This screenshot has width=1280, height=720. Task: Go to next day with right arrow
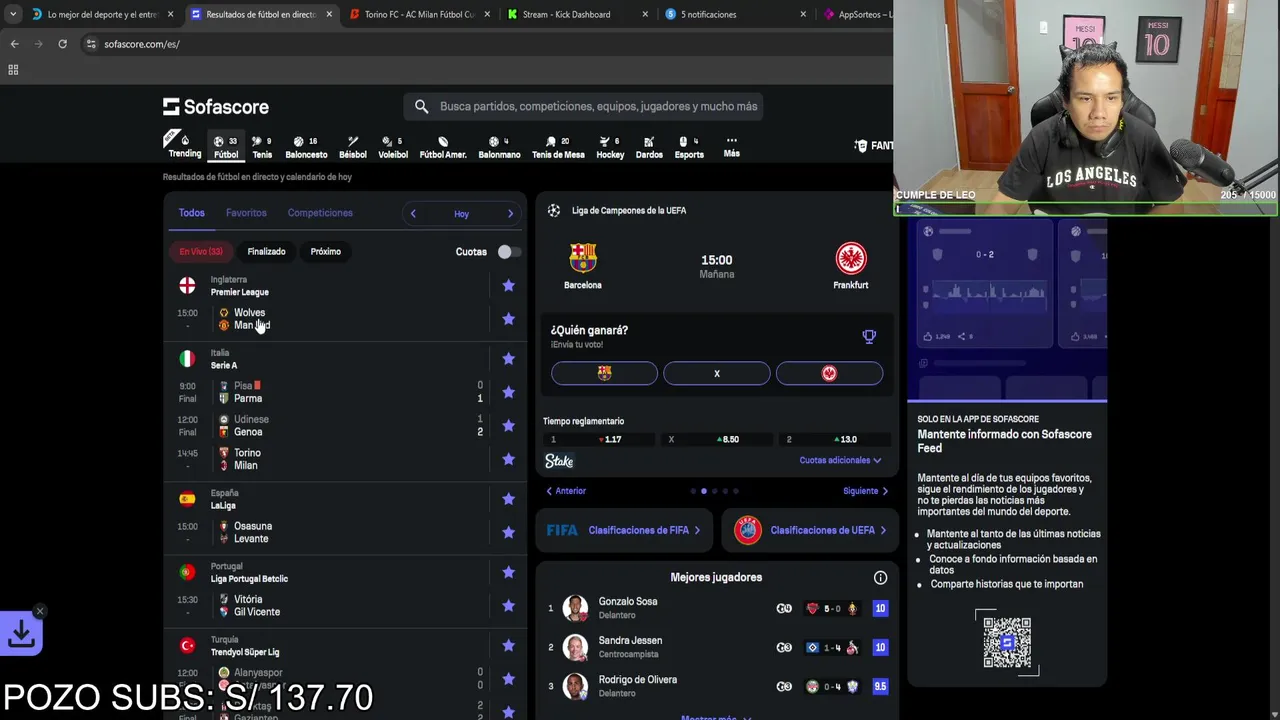[510, 213]
